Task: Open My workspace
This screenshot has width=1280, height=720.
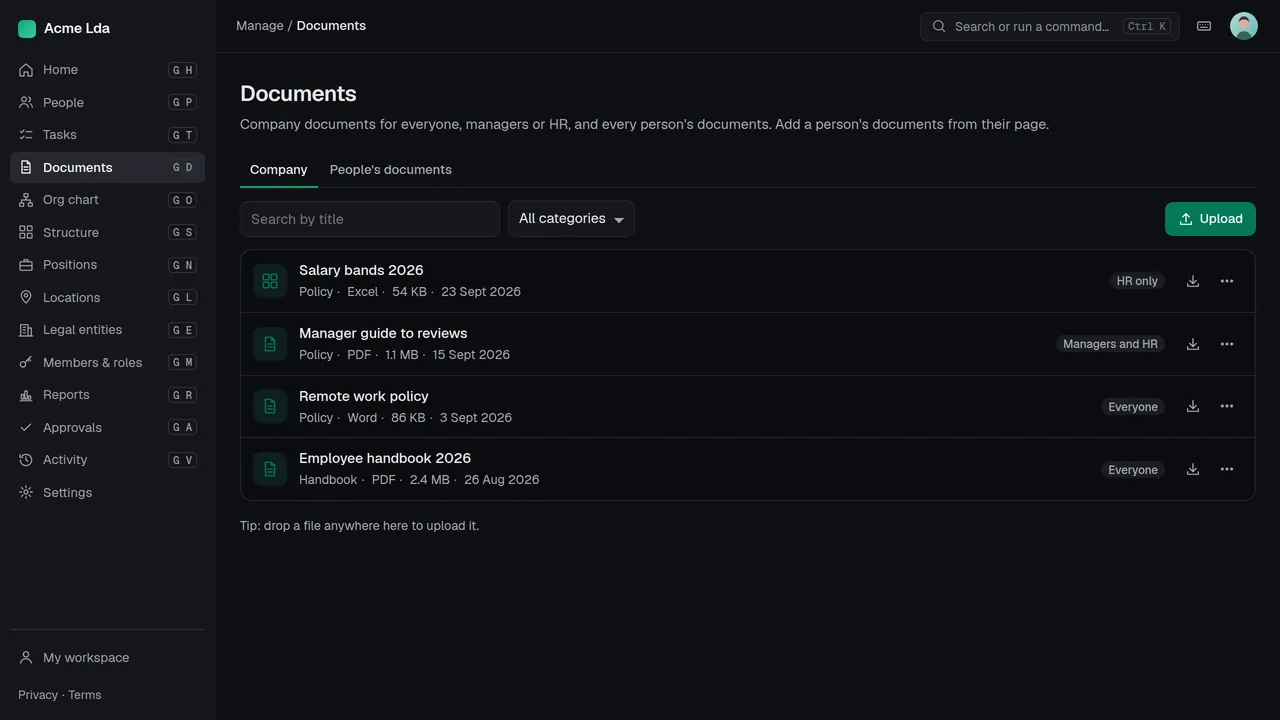Action: pos(107,658)
